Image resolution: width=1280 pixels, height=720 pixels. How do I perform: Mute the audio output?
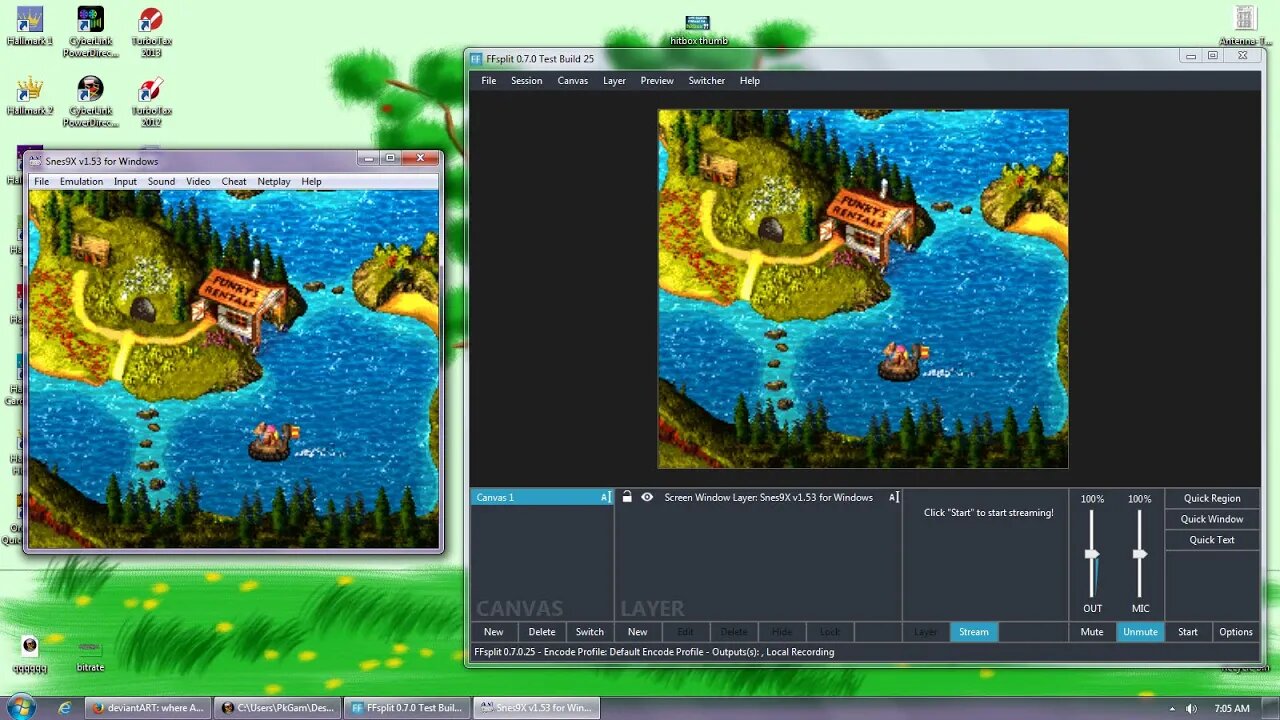(x=1092, y=632)
